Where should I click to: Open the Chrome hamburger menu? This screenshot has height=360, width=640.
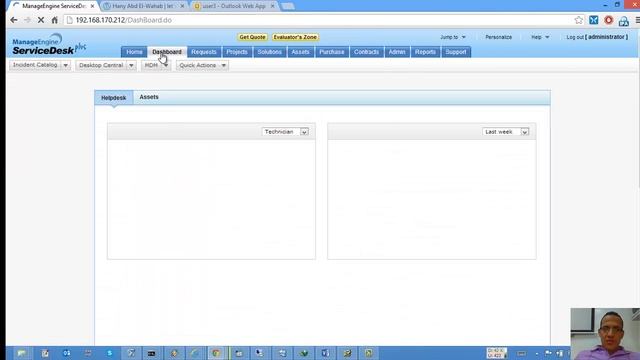(x=637, y=20)
